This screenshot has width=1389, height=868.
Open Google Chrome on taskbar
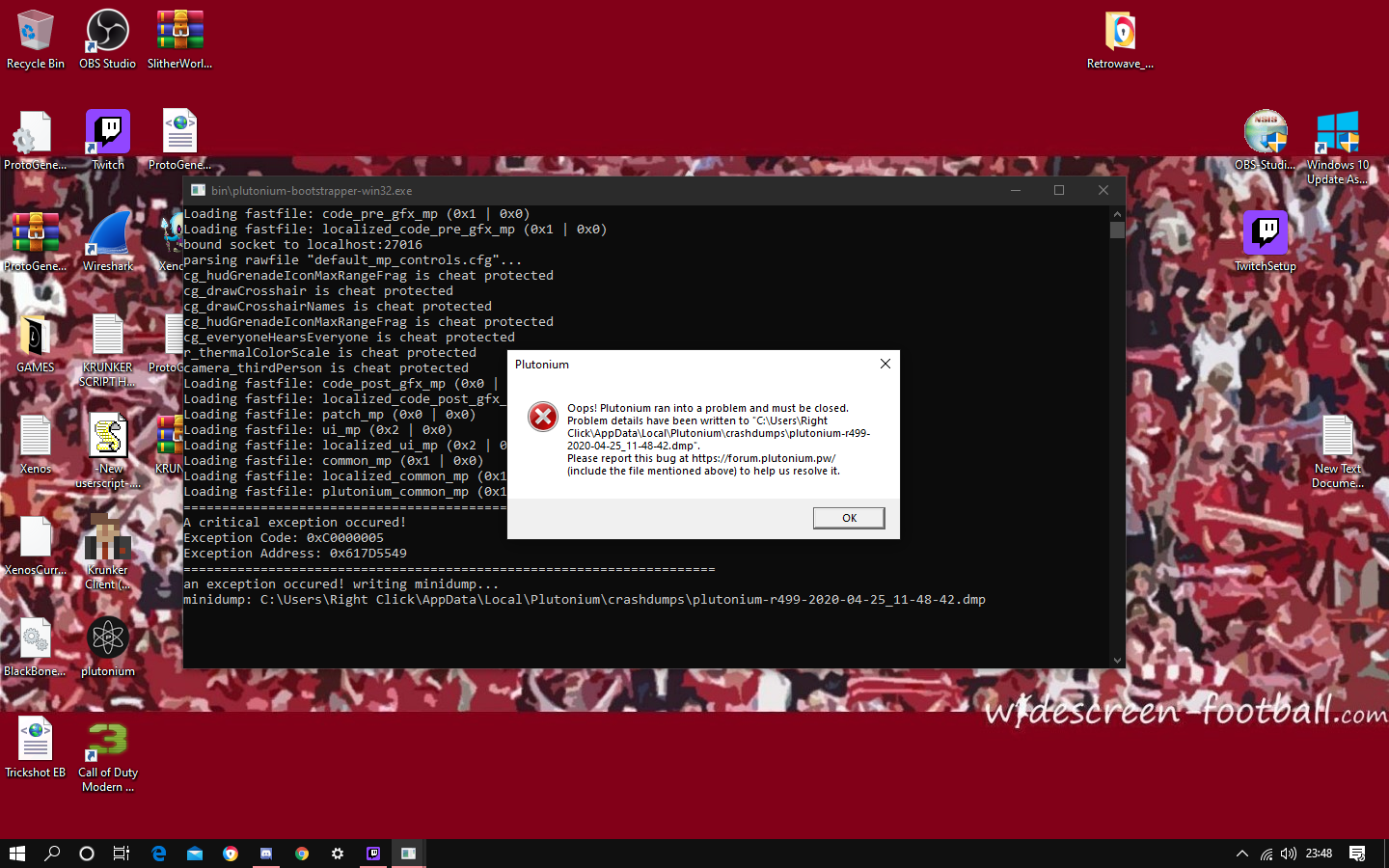[302, 854]
